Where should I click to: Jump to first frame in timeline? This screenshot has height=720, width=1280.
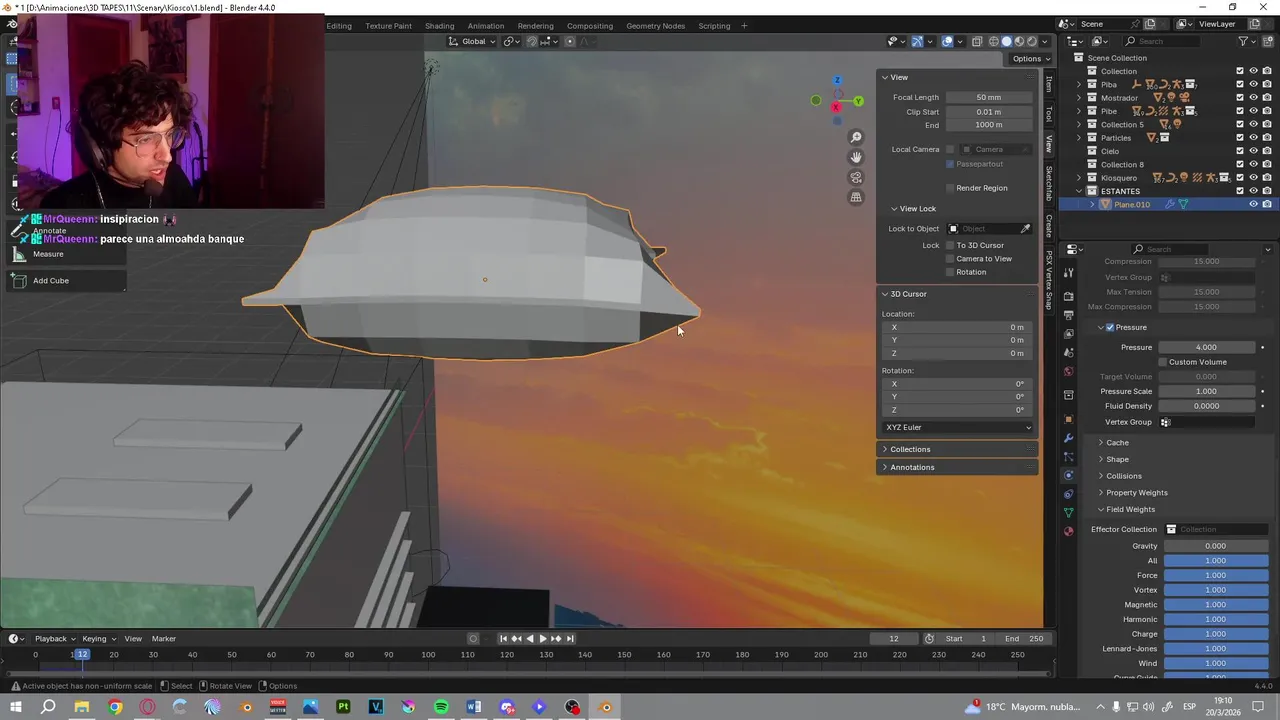point(503,639)
